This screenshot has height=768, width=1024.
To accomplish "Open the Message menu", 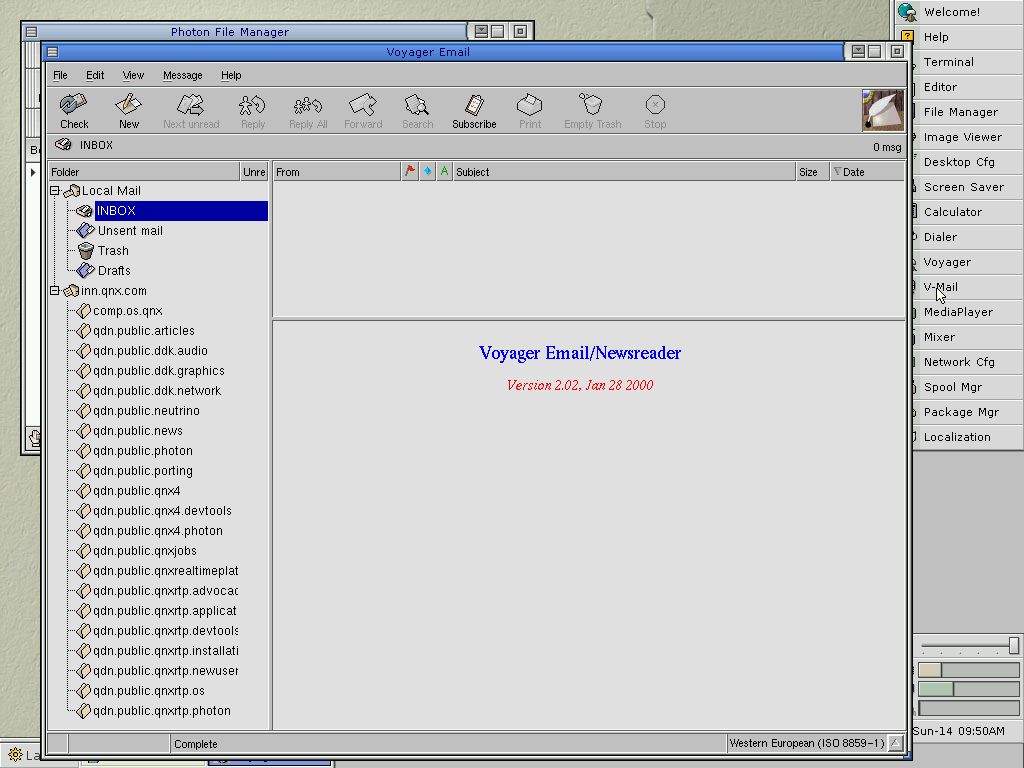I will point(182,75).
